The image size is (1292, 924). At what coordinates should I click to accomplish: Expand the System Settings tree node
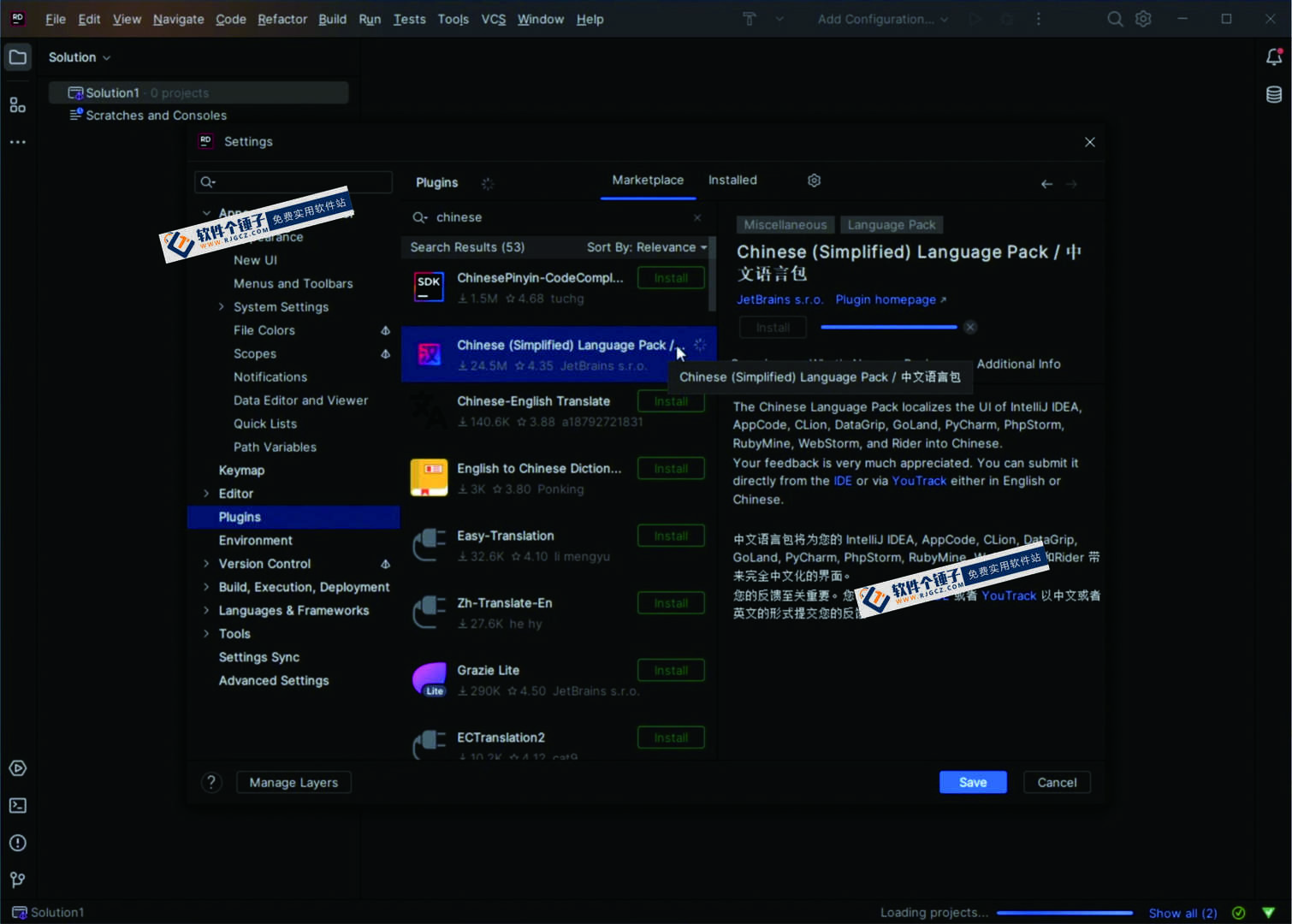coord(222,306)
